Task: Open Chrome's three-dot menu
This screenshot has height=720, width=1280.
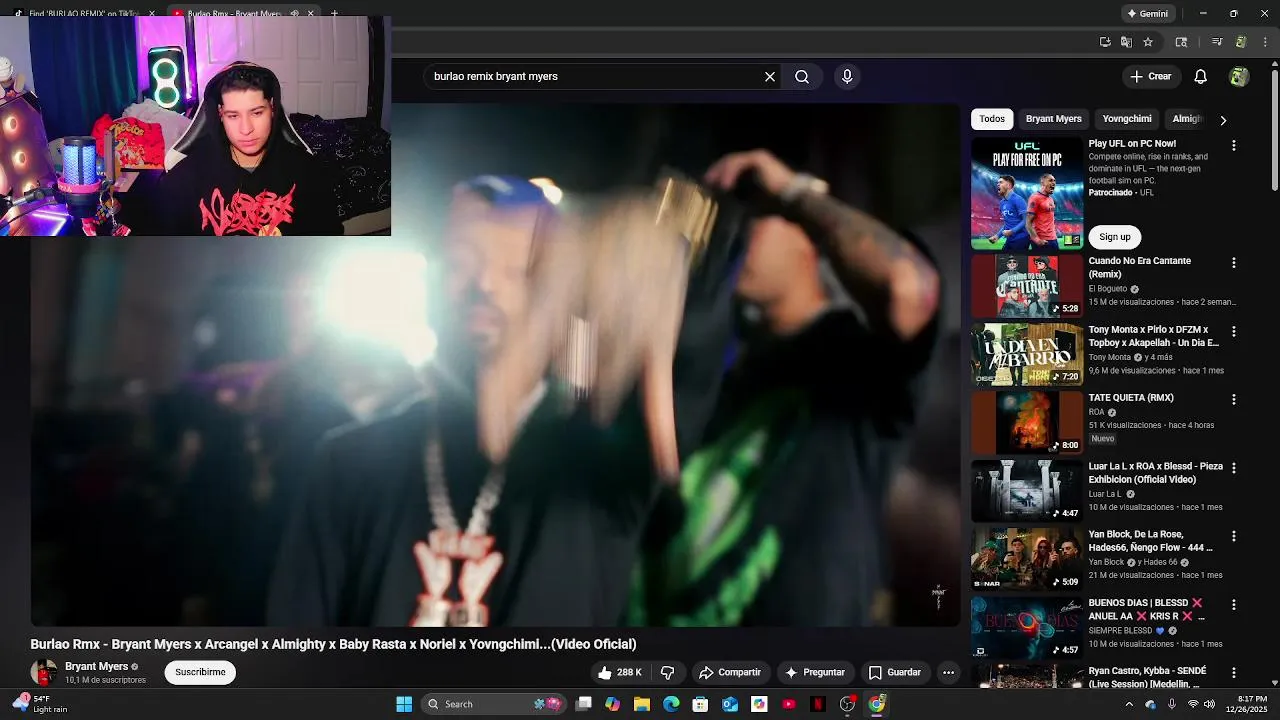Action: click(1263, 42)
